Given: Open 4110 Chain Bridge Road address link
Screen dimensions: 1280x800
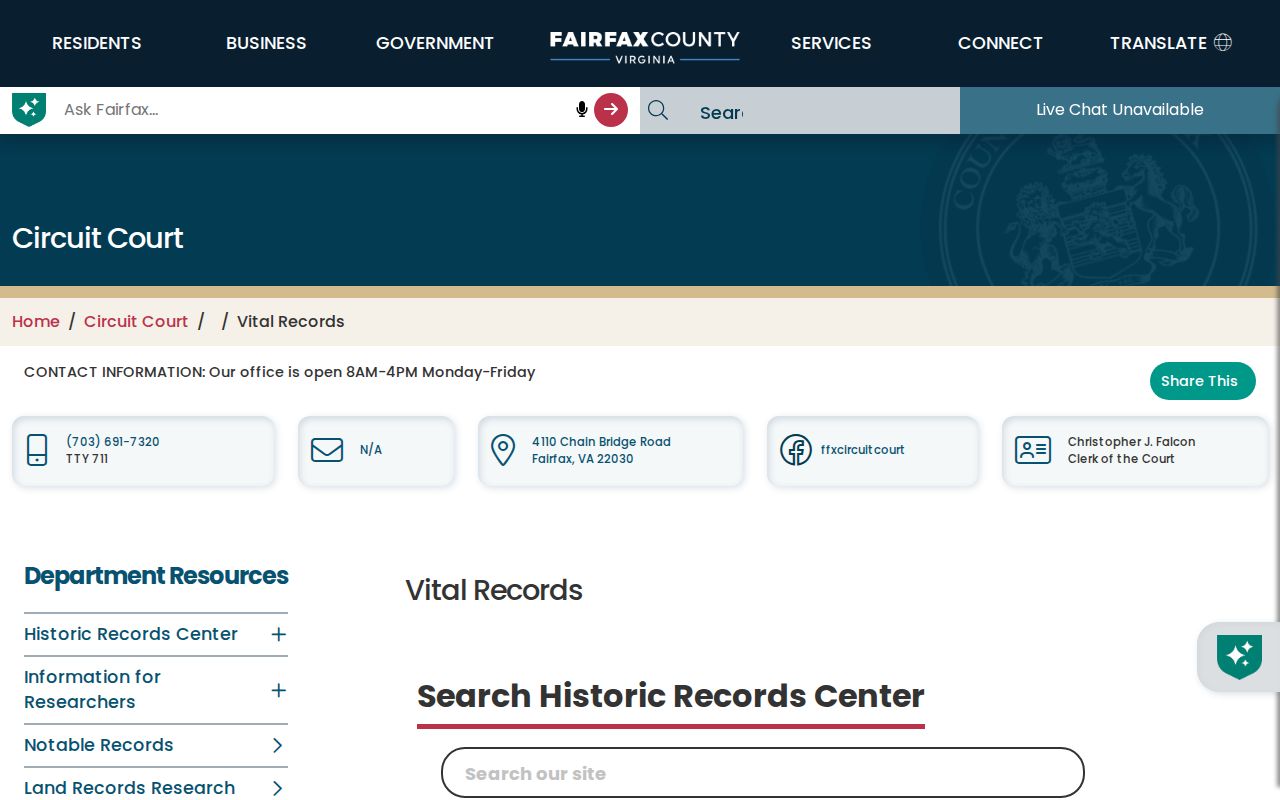Looking at the screenshot, I should (601, 450).
